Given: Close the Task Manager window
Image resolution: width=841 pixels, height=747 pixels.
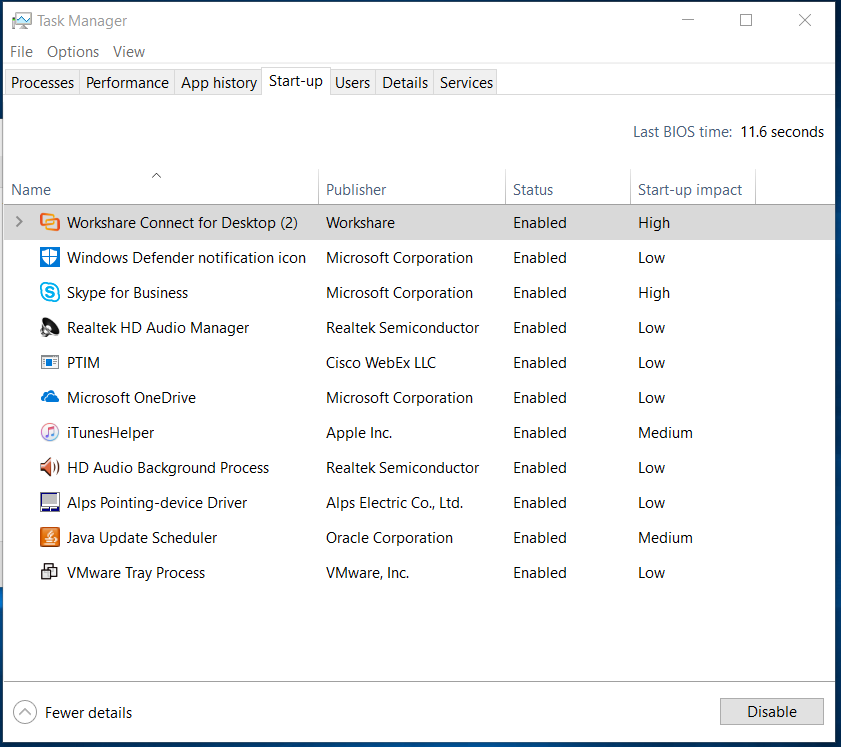Looking at the screenshot, I should (805, 20).
